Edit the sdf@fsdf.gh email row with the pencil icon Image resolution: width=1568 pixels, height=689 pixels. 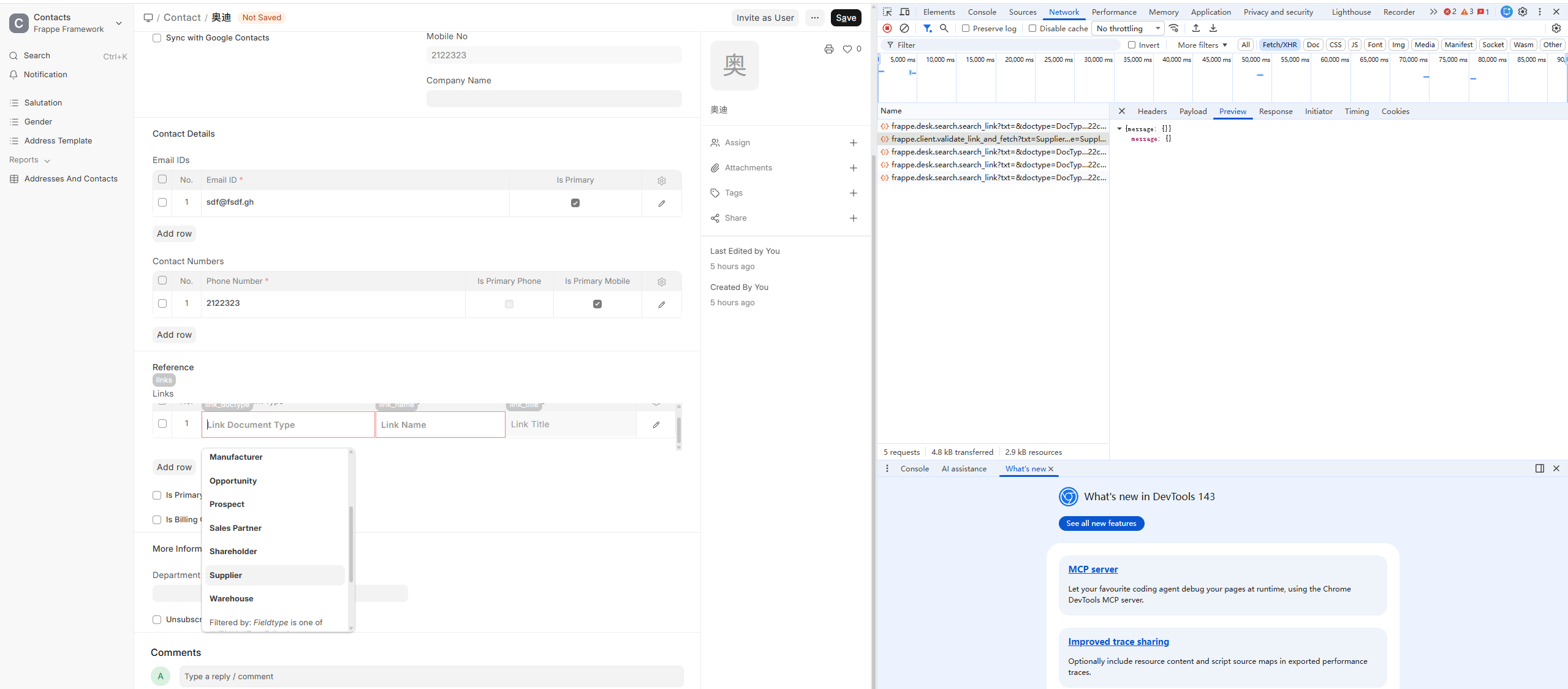click(661, 203)
